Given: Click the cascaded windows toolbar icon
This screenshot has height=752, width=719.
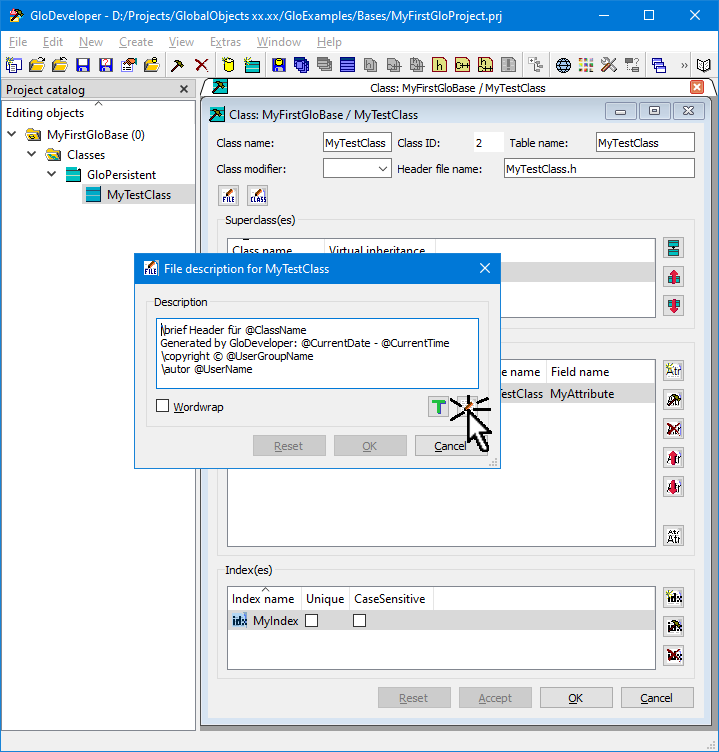Looking at the screenshot, I should [659, 65].
